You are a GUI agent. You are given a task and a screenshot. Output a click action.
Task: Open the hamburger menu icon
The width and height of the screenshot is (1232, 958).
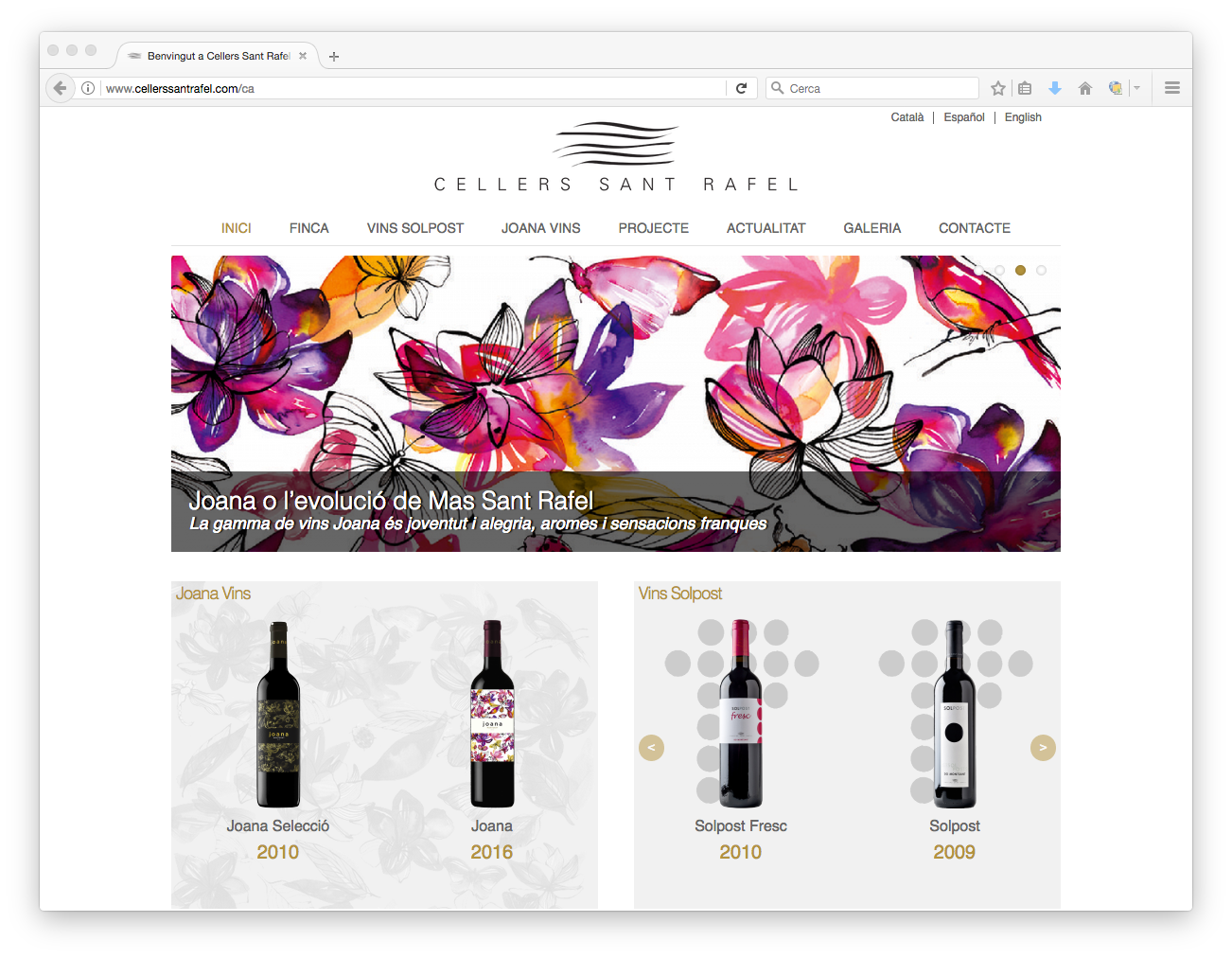1172,88
